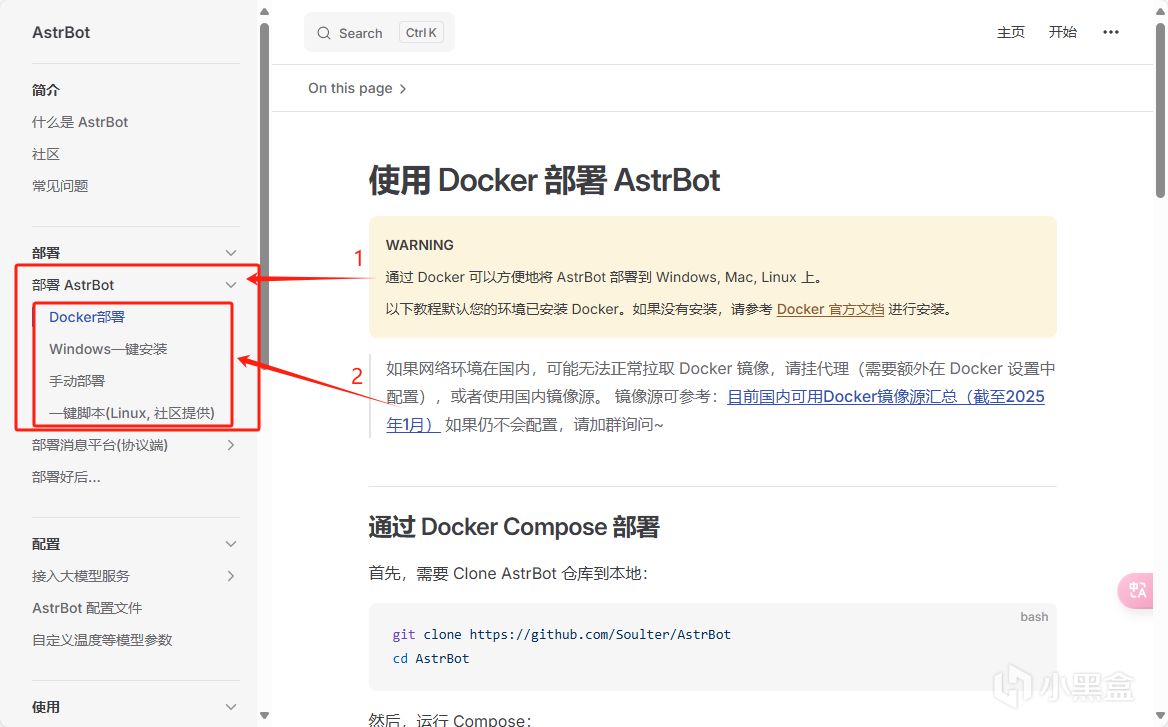Open the 常见问题 page

coord(60,186)
